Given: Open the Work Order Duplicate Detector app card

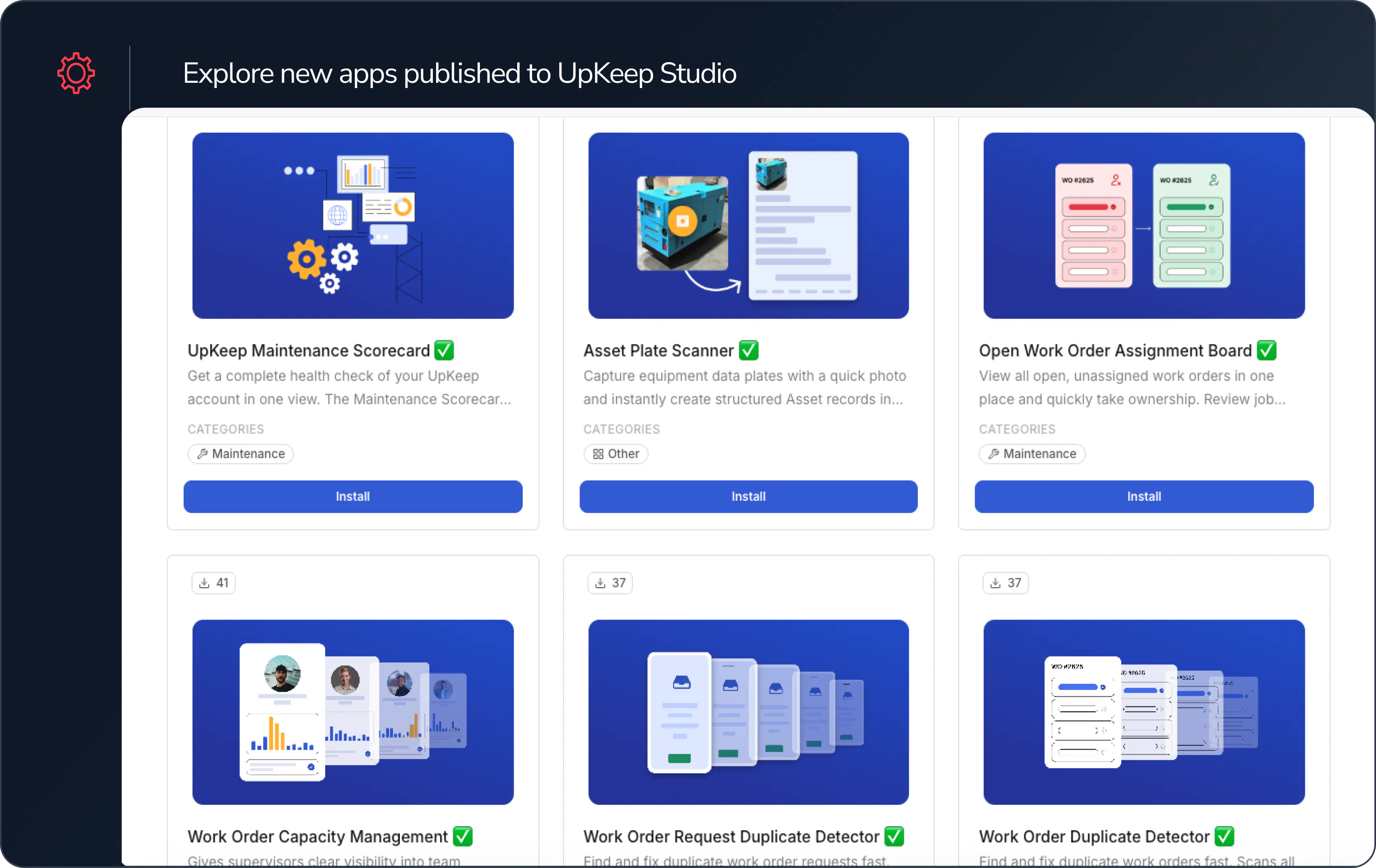Looking at the screenshot, I should click(x=1143, y=708).
